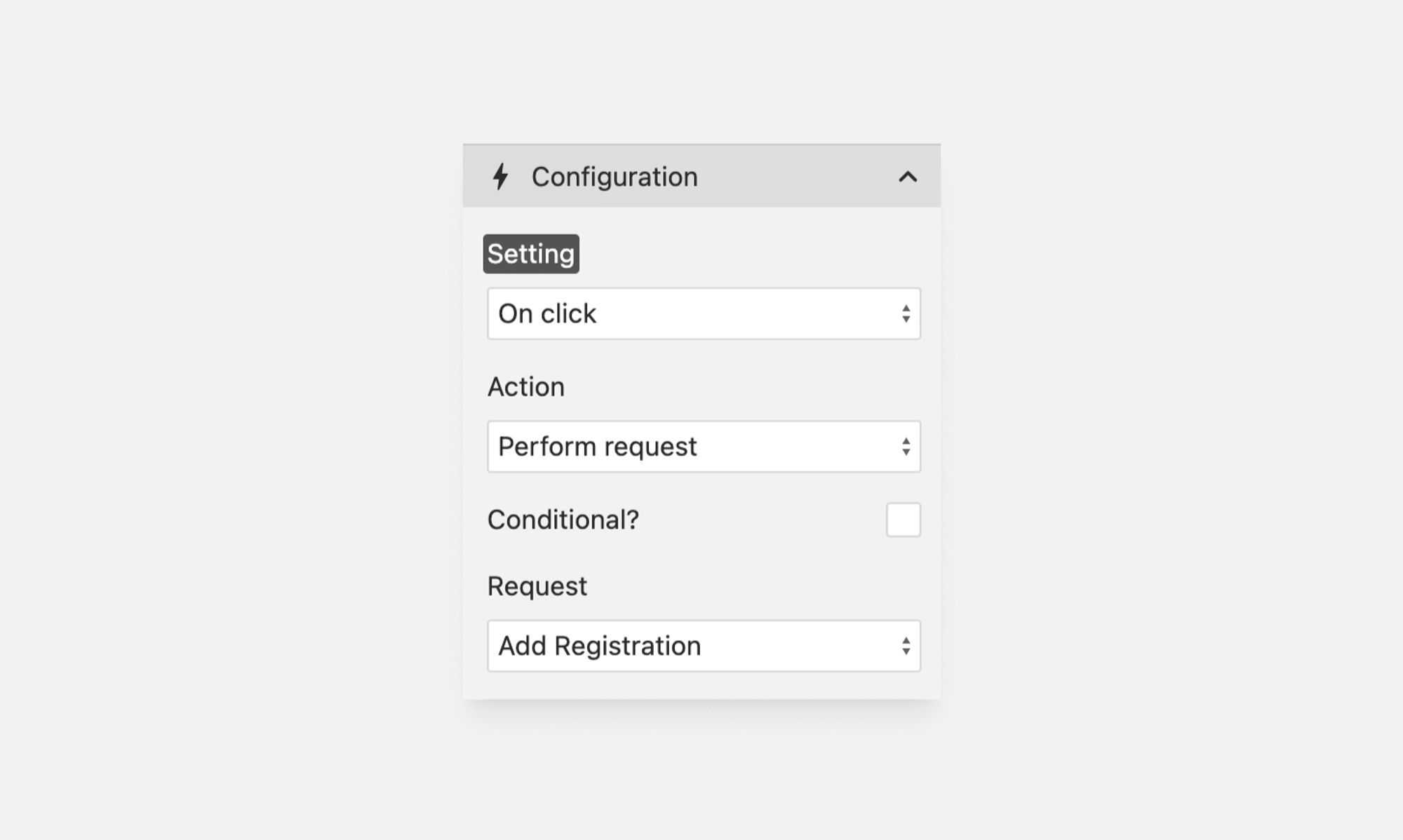
Task: Click the down arrow in the Add Registration selector
Action: coord(906,652)
